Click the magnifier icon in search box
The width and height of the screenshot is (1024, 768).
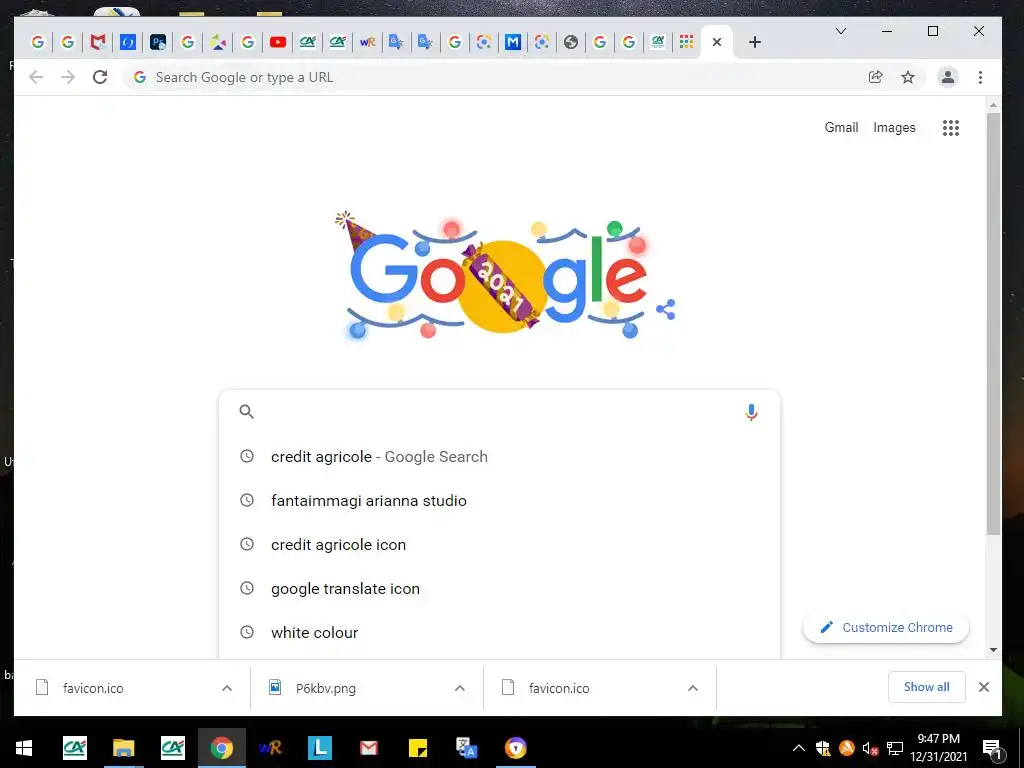click(x=246, y=411)
